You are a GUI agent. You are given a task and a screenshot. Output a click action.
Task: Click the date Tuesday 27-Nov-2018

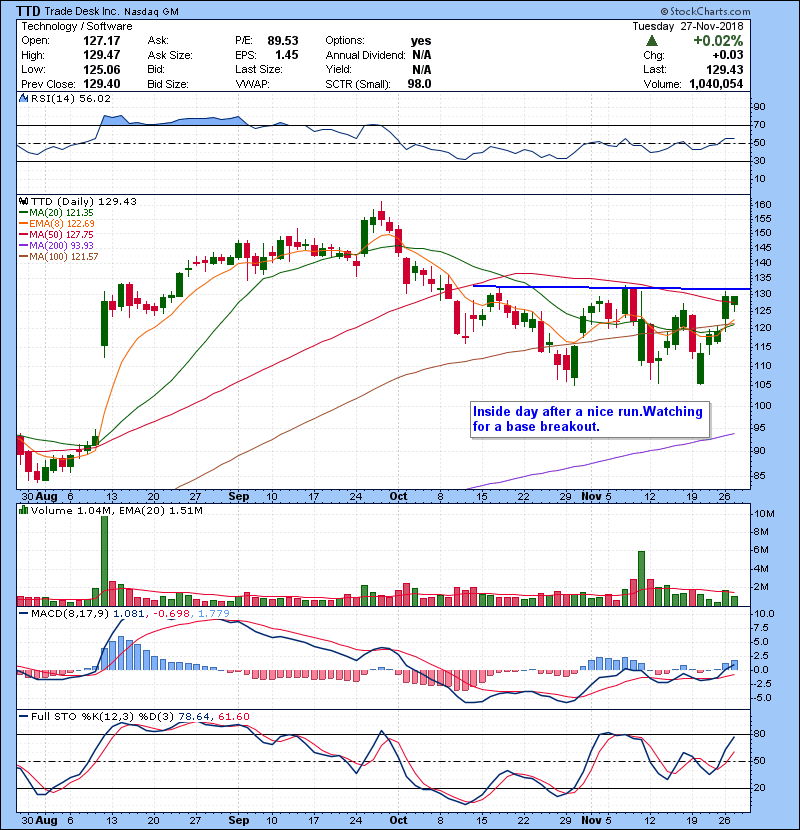pos(688,26)
